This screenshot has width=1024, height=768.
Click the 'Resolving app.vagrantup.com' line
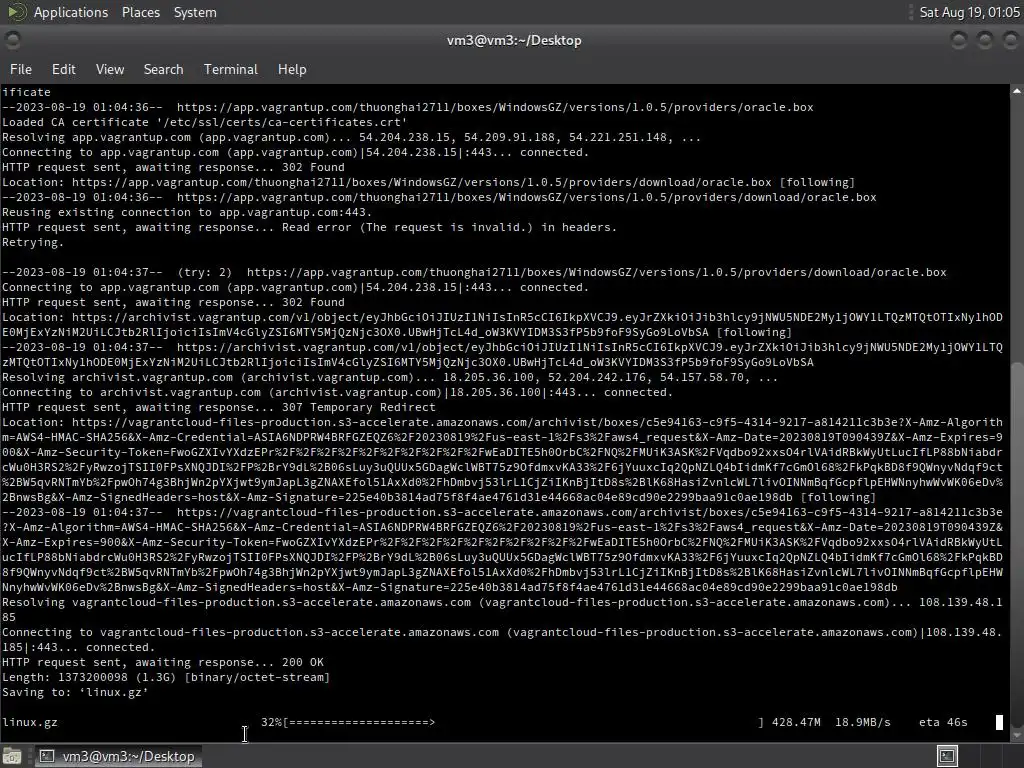[351, 136]
